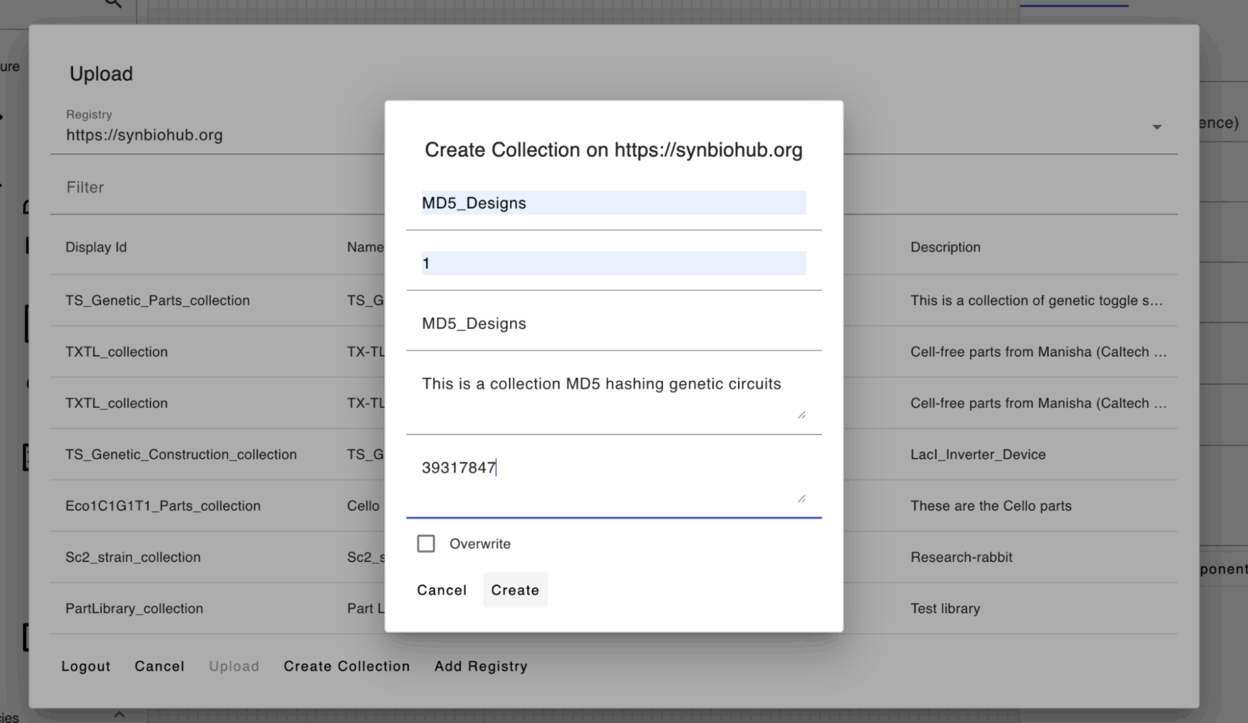Open the Registry dropdown arrow
The height and width of the screenshot is (723, 1248).
click(1157, 128)
